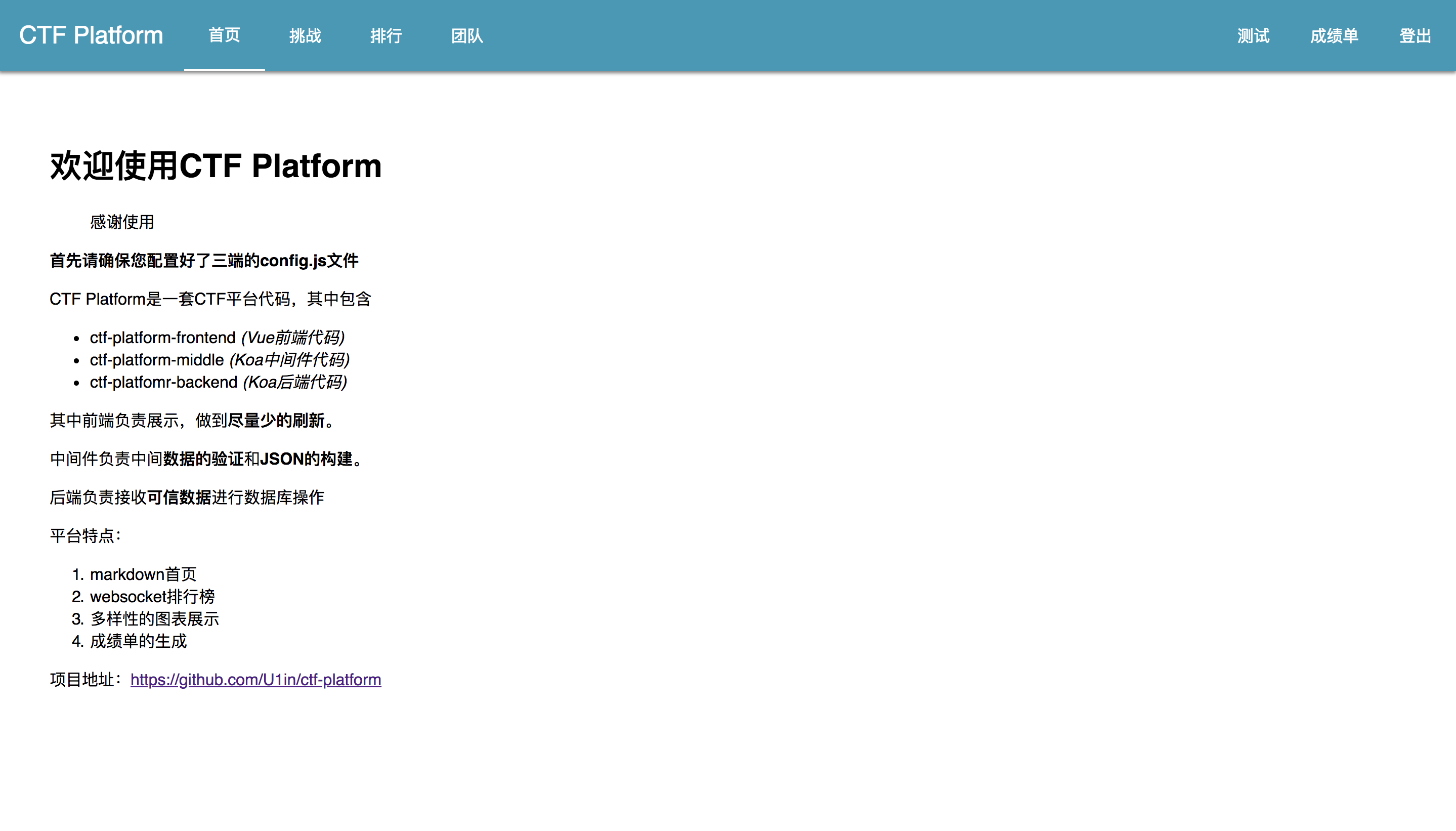
Task: Click the 多样性的图表展示 list item
Action: tap(155, 618)
